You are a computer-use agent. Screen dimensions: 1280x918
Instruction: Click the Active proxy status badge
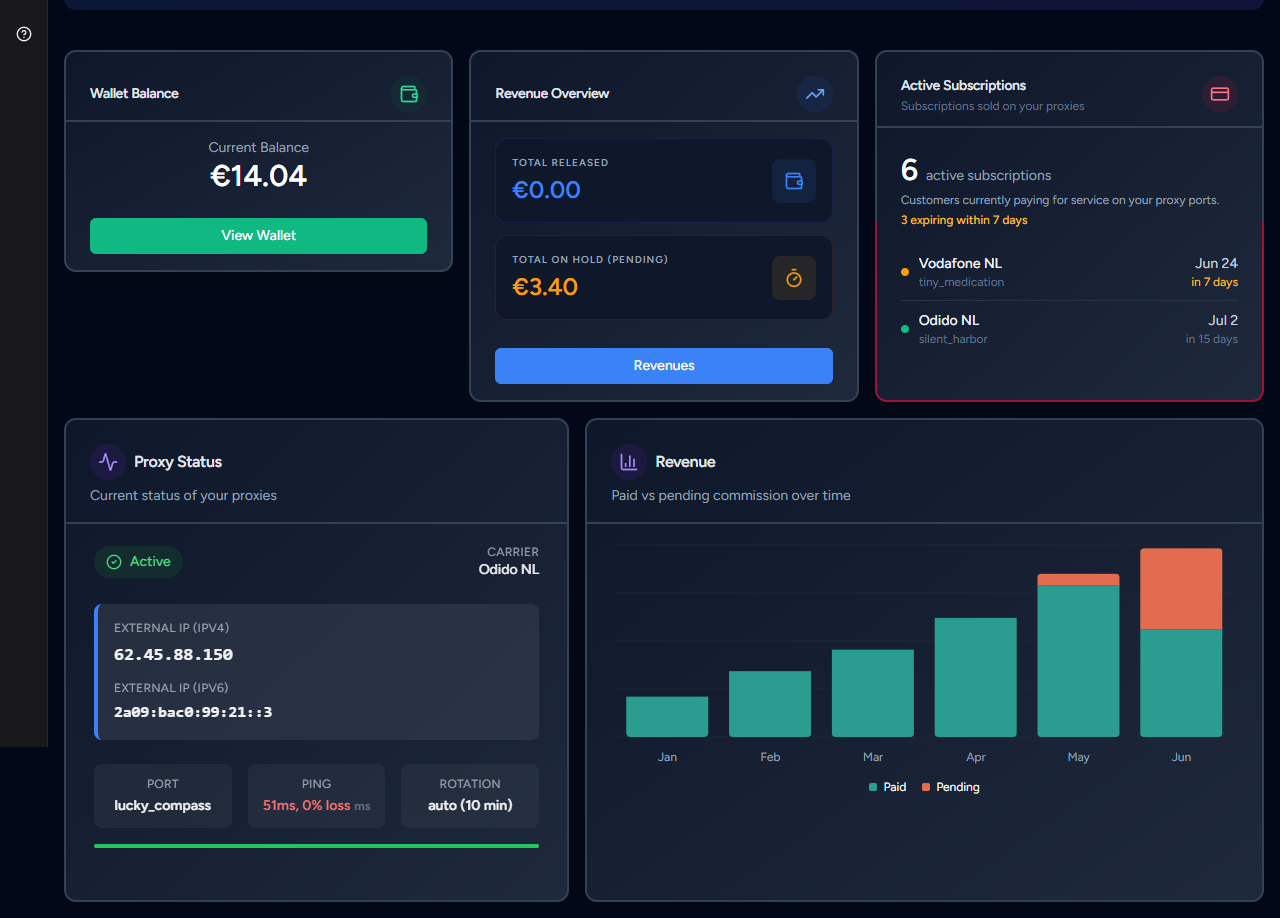[x=139, y=562]
